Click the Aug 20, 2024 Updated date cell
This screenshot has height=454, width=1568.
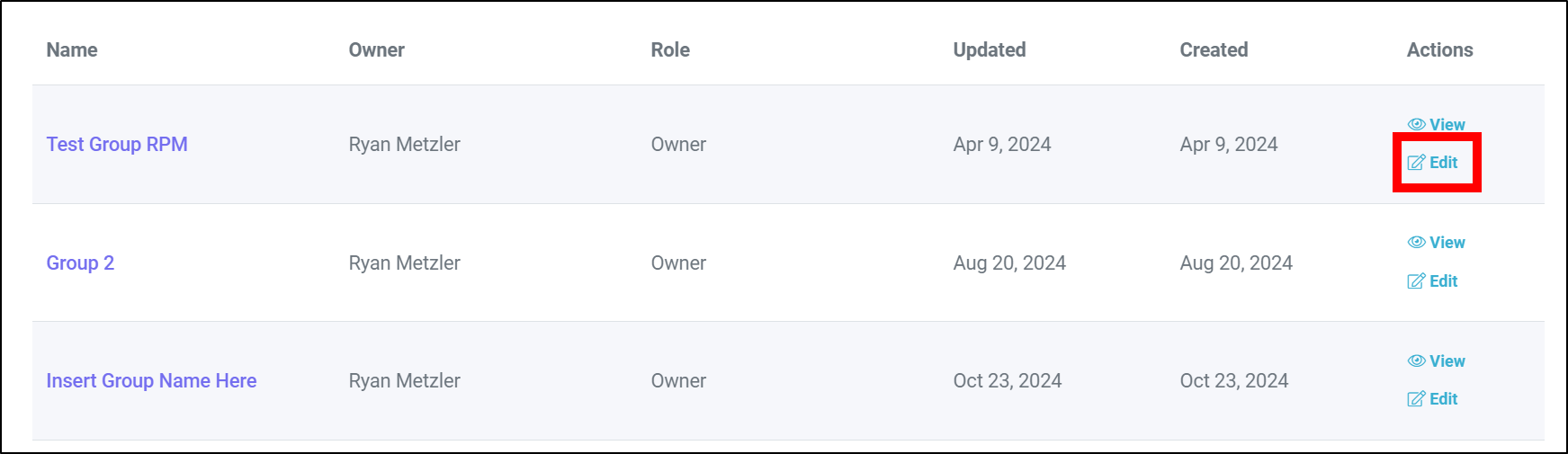tap(1009, 263)
